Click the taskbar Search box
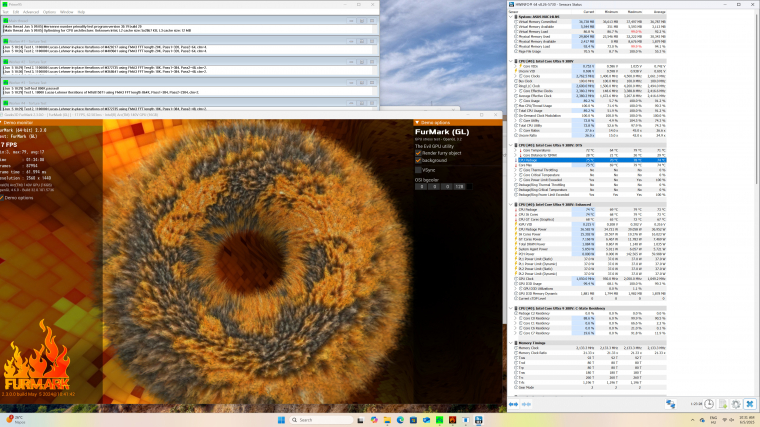Screen dimensions: 760x427 [x=321, y=420]
